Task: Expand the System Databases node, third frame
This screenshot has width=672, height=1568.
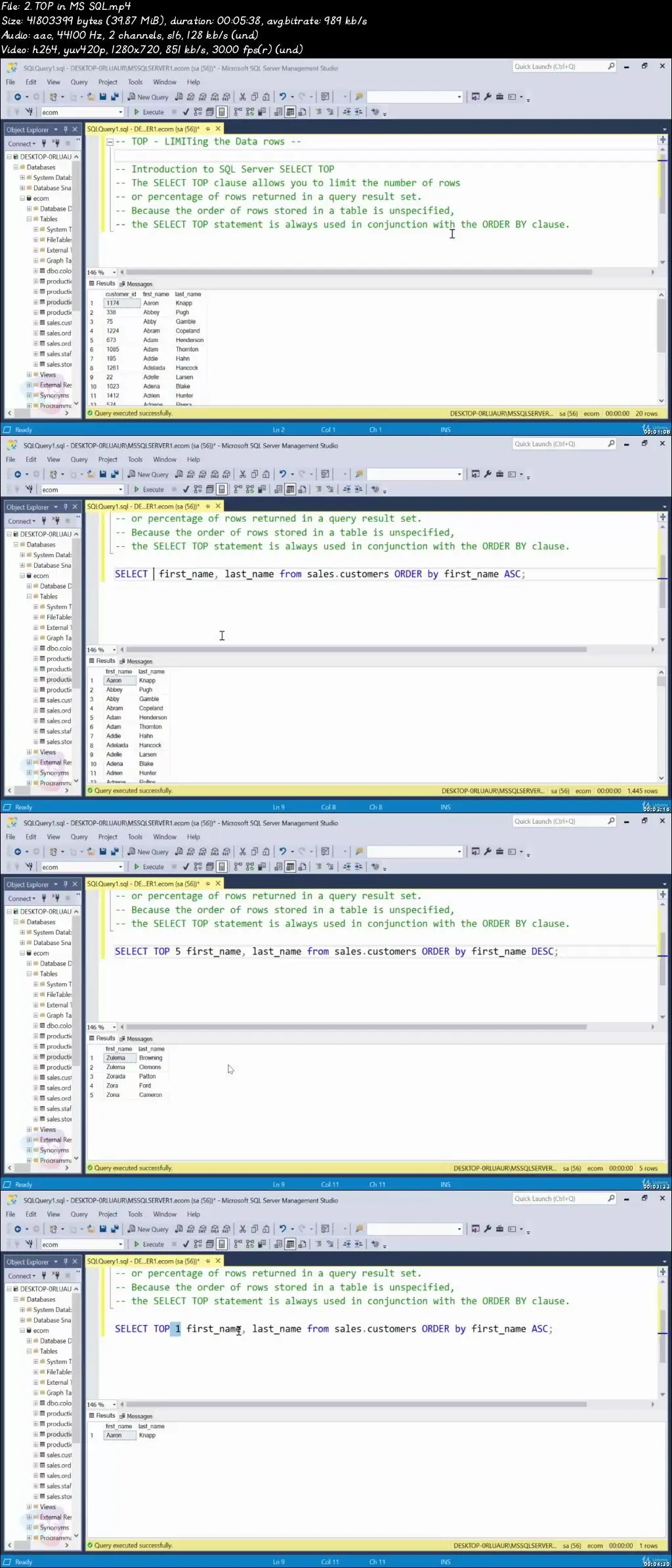Action: tap(22, 932)
